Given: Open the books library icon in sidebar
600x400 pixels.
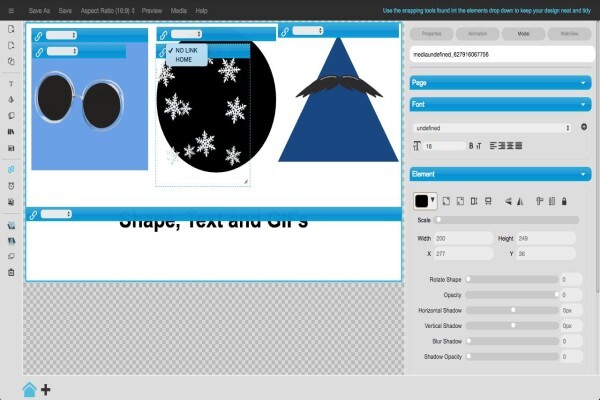Looking at the screenshot, I should pyautogui.click(x=11, y=132).
